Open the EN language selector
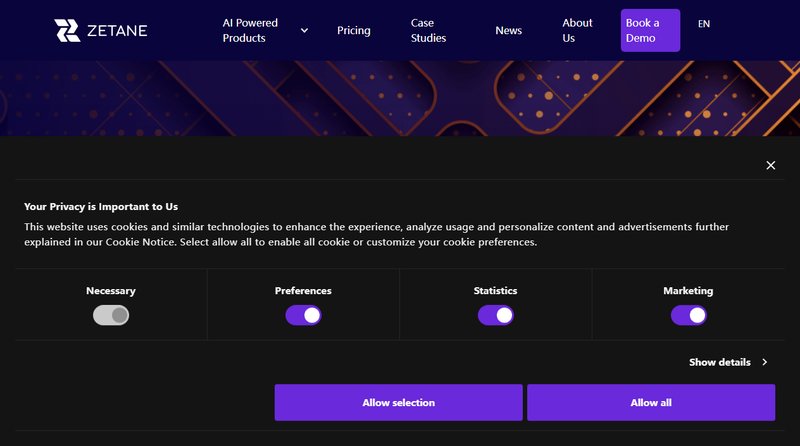This screenshot has height=446, width=800. coord(704,24)
